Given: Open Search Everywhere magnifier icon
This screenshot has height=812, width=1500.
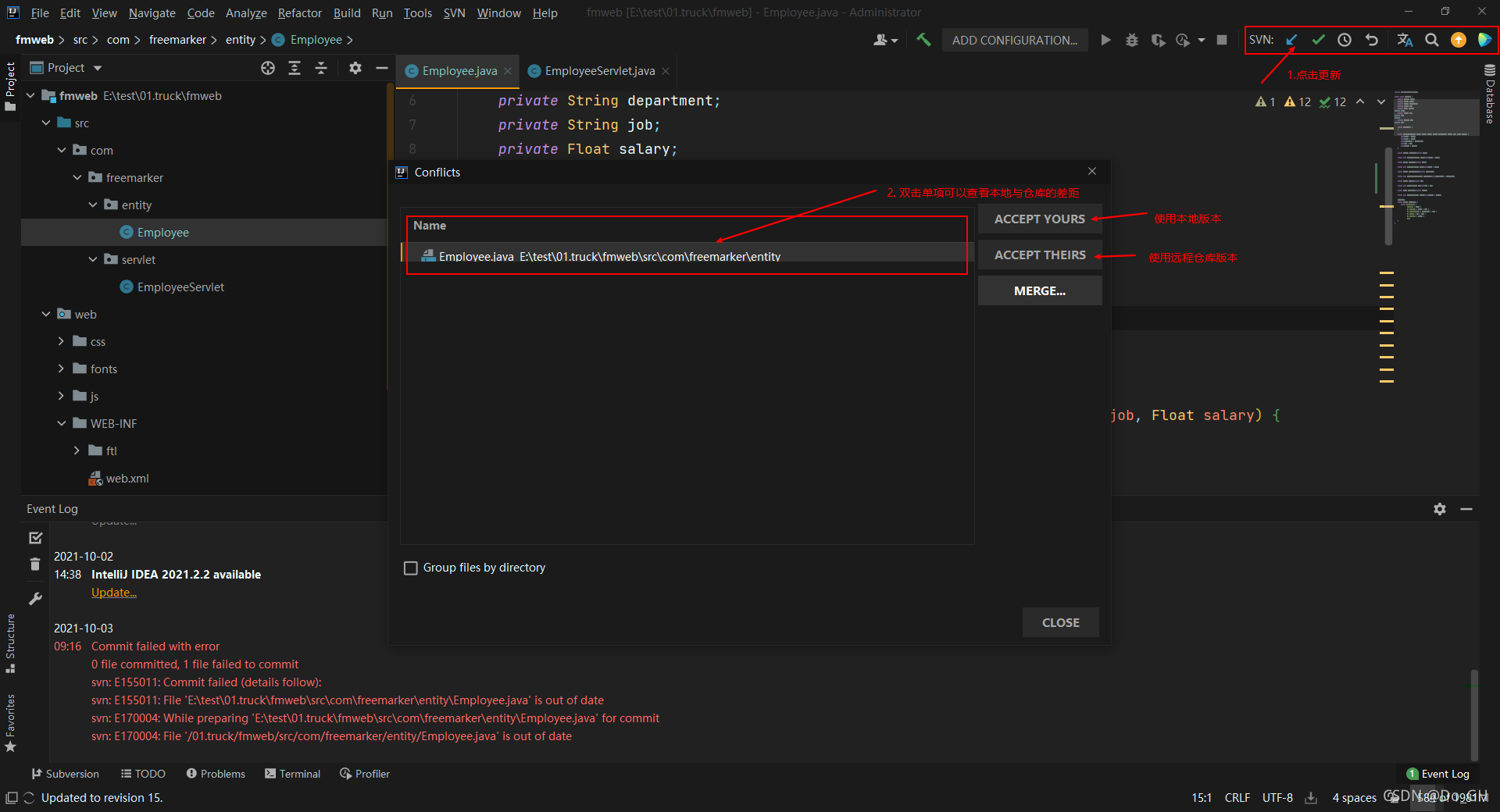Looking at the screenshot, I should tap(1431, 40).
